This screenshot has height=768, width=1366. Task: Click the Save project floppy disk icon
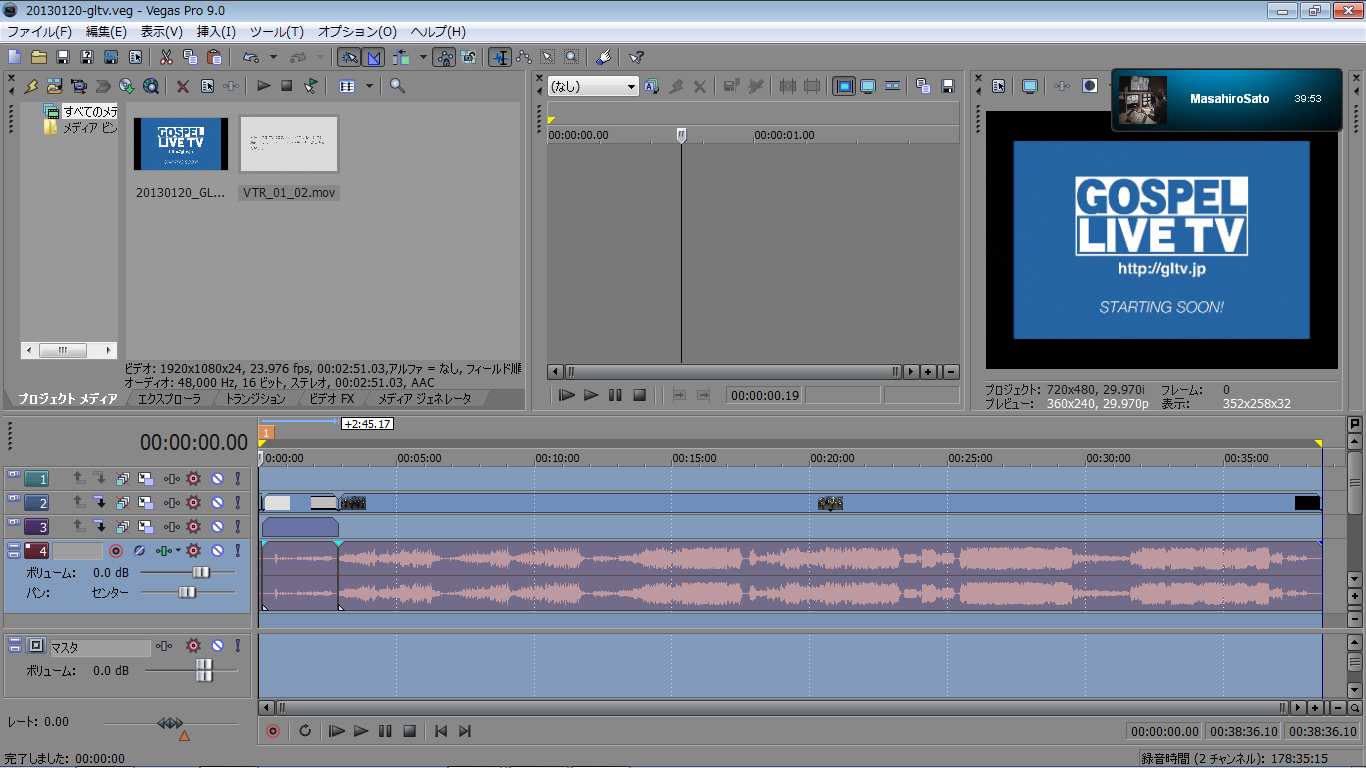[62, 57]
